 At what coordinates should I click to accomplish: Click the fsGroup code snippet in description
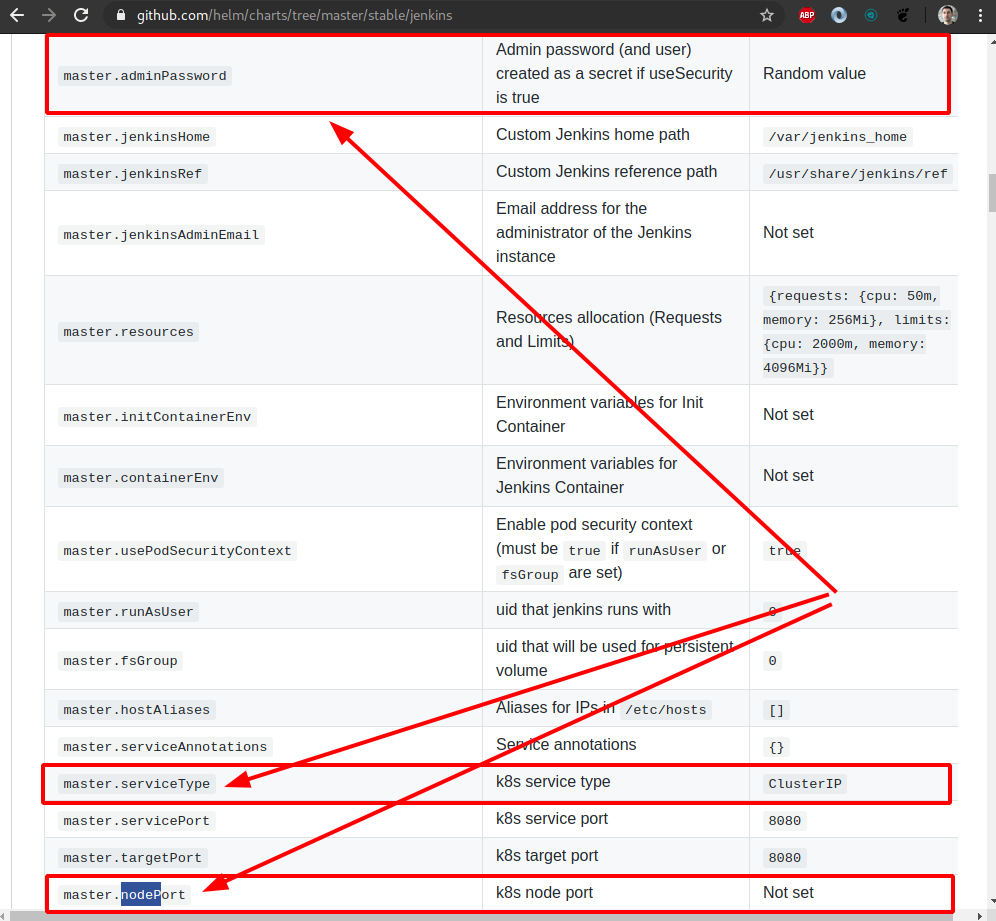point(530,575)
